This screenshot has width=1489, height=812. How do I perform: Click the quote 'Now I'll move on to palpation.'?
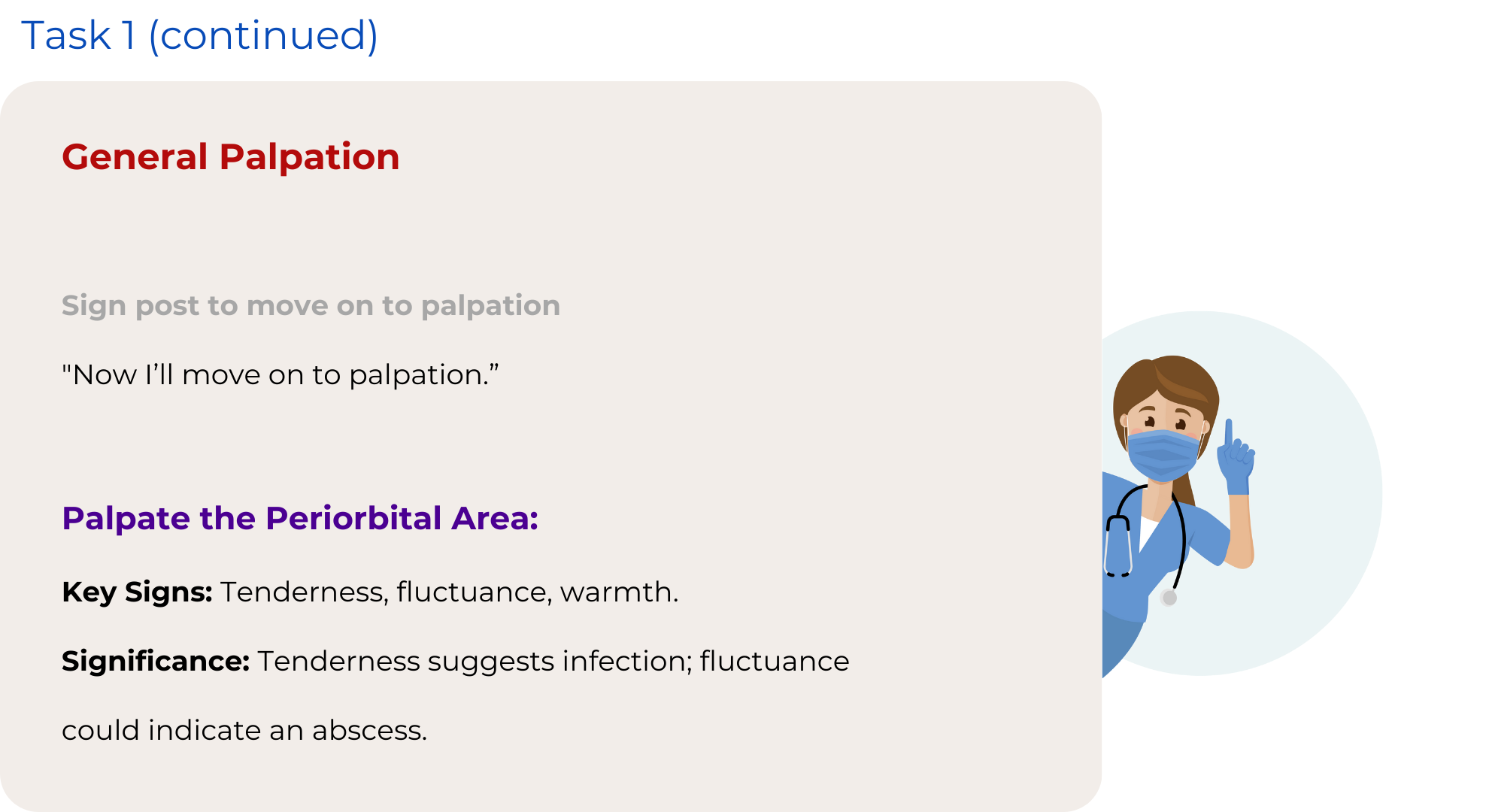(281, 374)
